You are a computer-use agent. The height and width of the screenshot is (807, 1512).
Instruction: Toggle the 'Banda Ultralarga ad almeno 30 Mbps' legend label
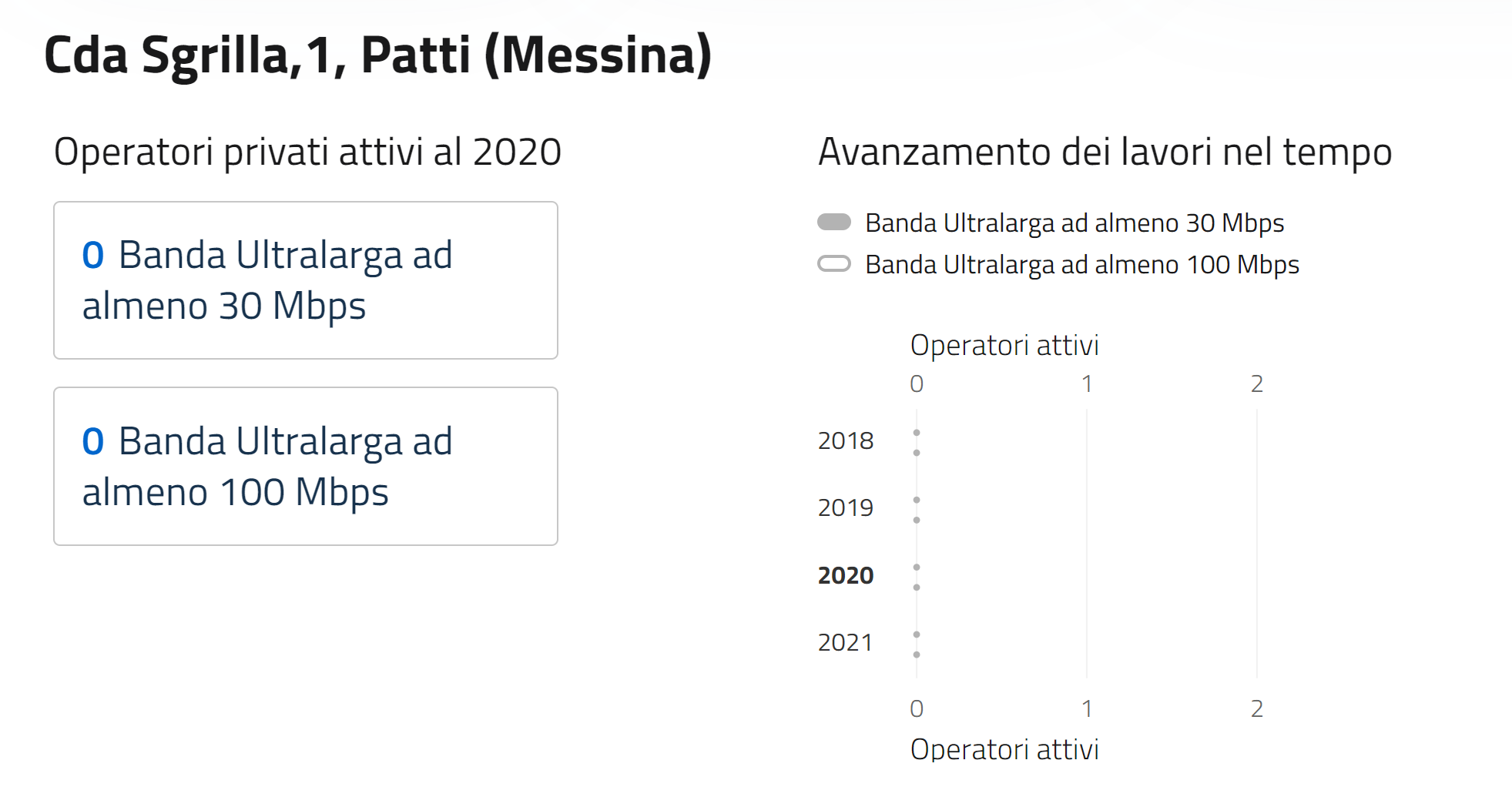pos(1074,223)
